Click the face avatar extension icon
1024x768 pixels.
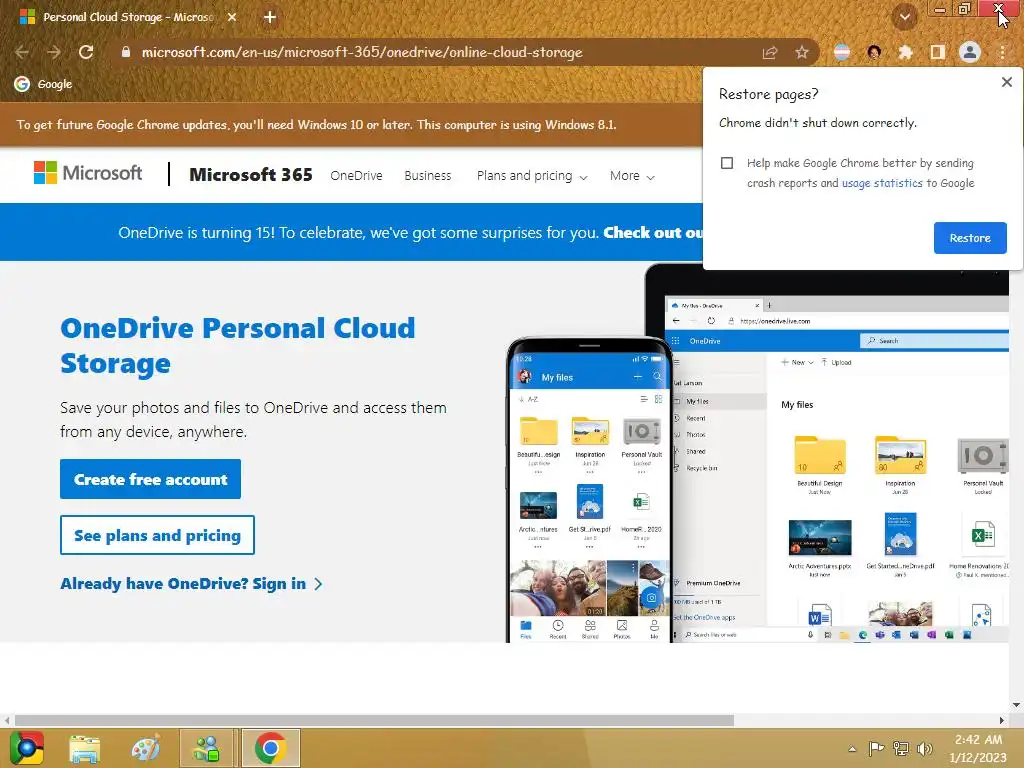click(x=874, y=52)
